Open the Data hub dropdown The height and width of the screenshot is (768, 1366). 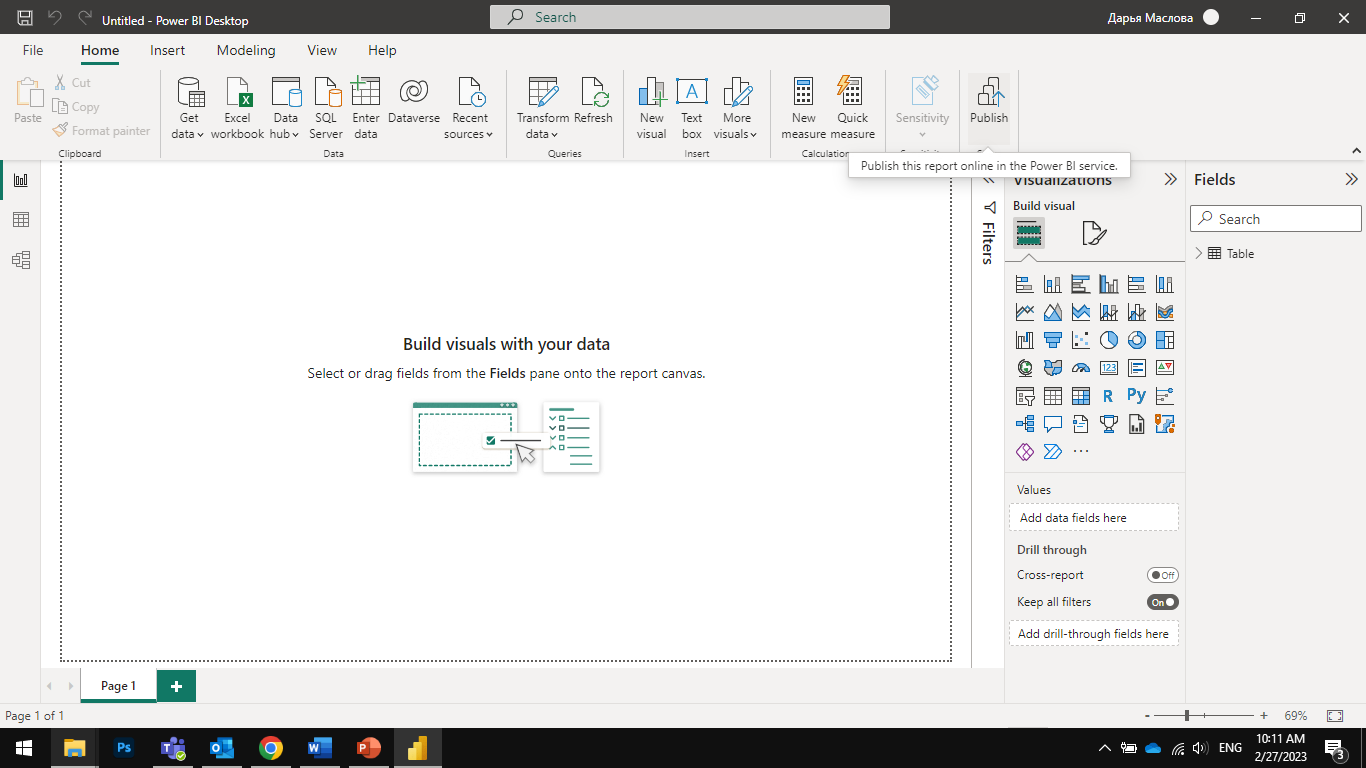tap(285, 107)
